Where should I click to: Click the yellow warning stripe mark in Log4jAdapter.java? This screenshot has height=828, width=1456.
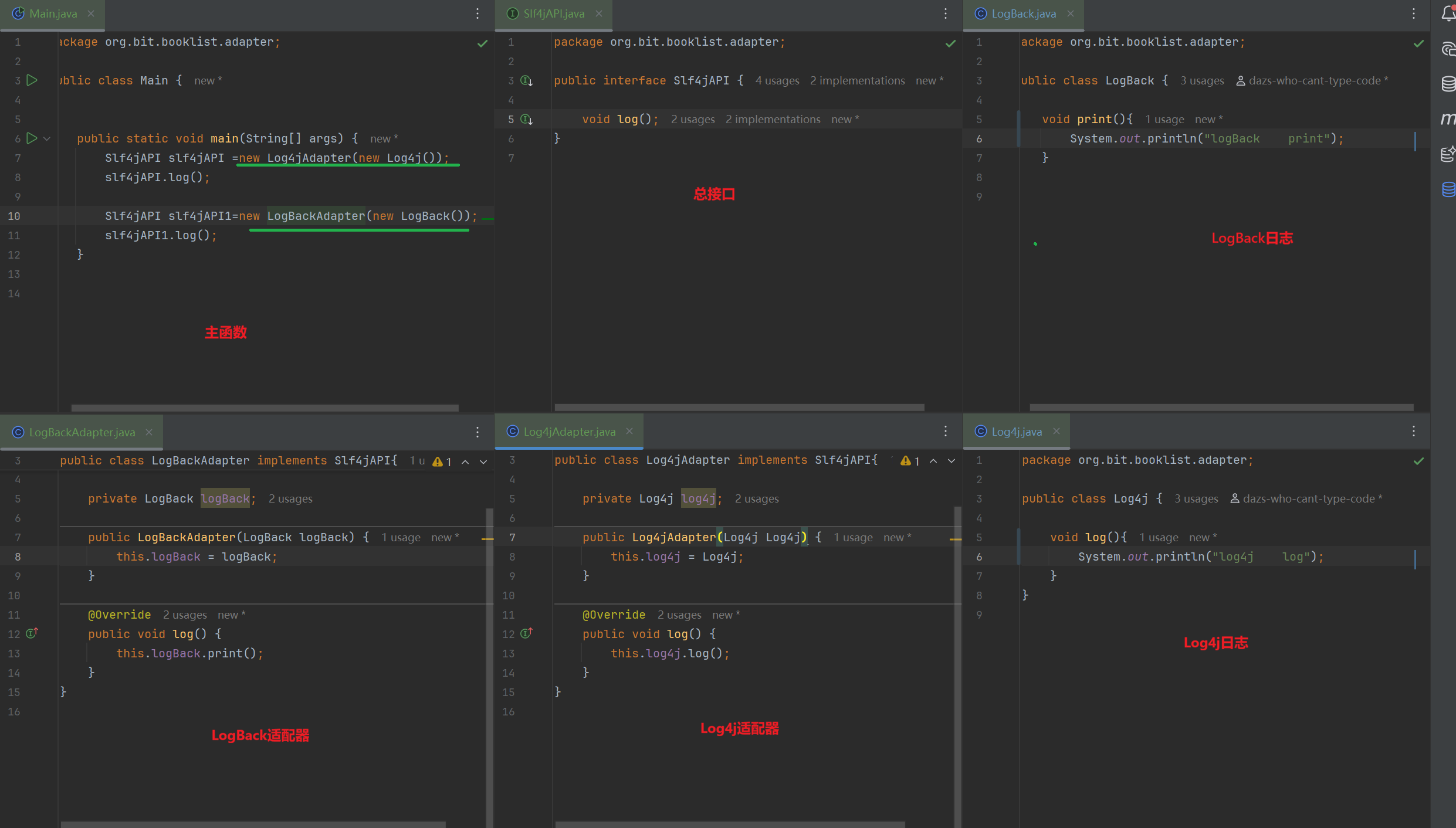tap(956, 538)
